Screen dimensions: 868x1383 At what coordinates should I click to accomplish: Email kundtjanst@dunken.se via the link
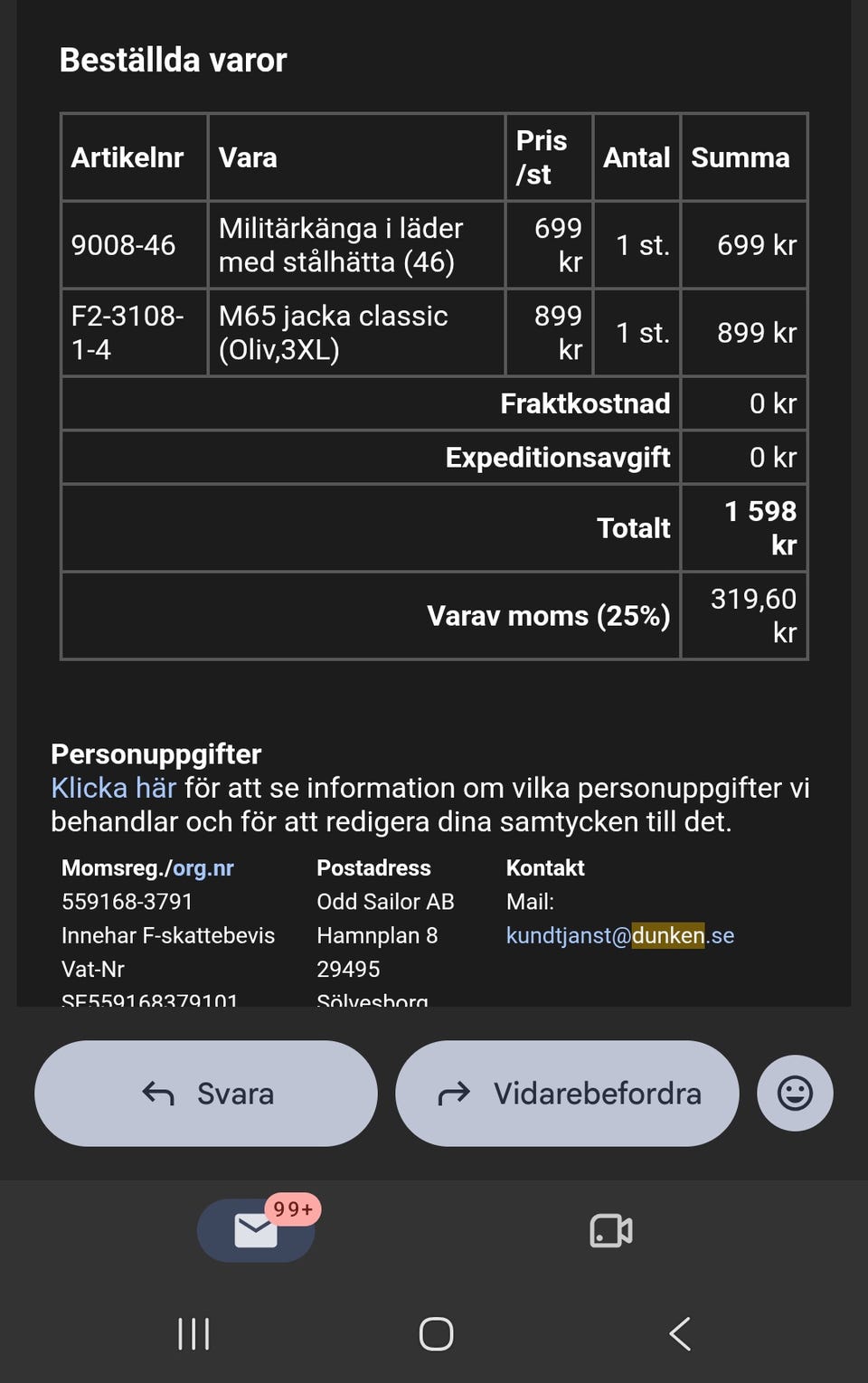pyautogui.click(x=620, y=935)
